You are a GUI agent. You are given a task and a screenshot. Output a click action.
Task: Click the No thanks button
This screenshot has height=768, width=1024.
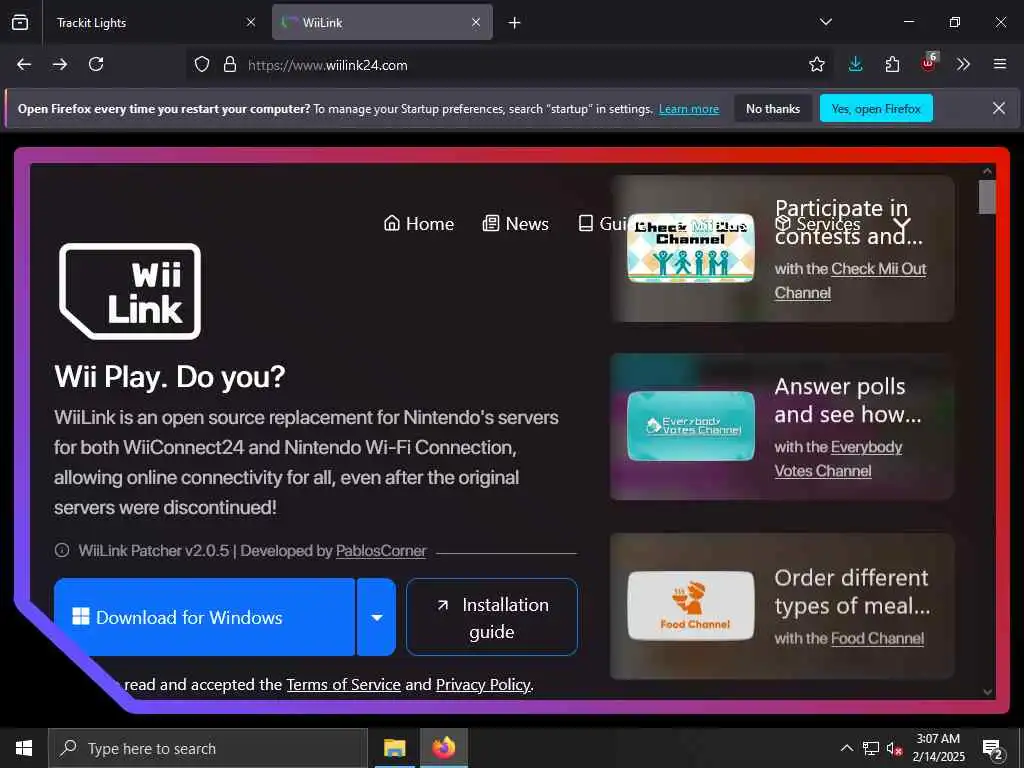tap(773, 108)
